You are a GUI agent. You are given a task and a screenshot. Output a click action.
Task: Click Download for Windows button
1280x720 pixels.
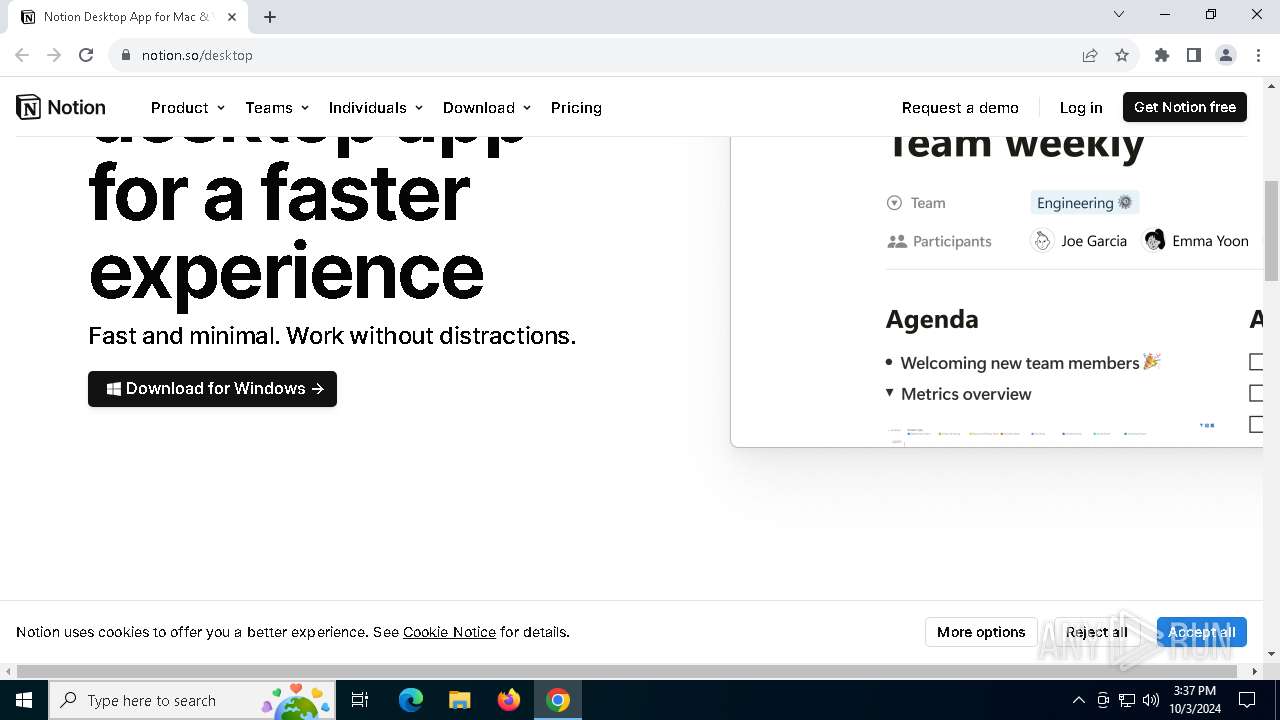212,389
